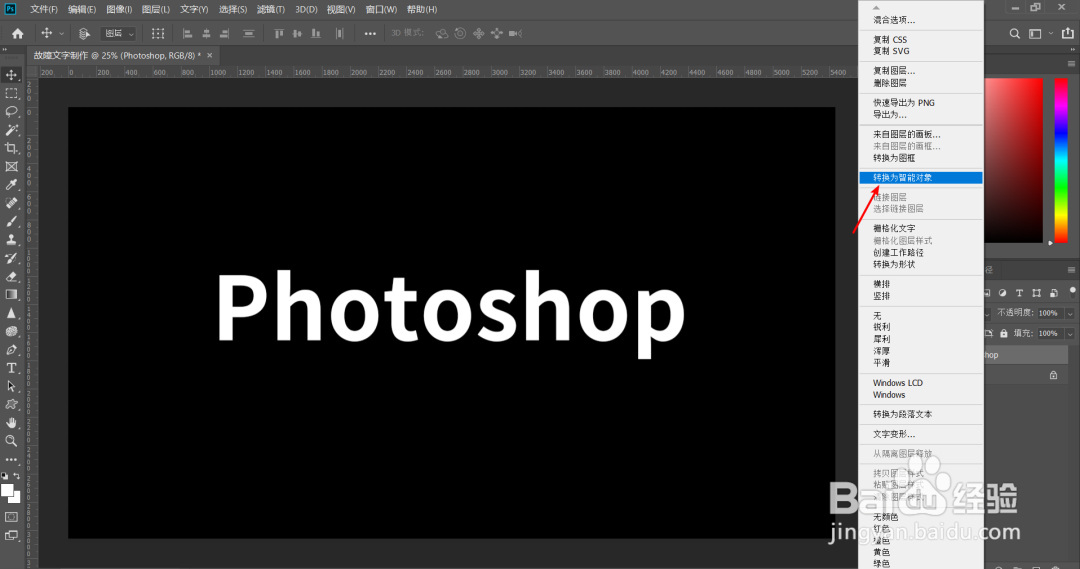Open the 滤镜(T) menu
The height and width of the screenshot is (569, 1080).
271,10
